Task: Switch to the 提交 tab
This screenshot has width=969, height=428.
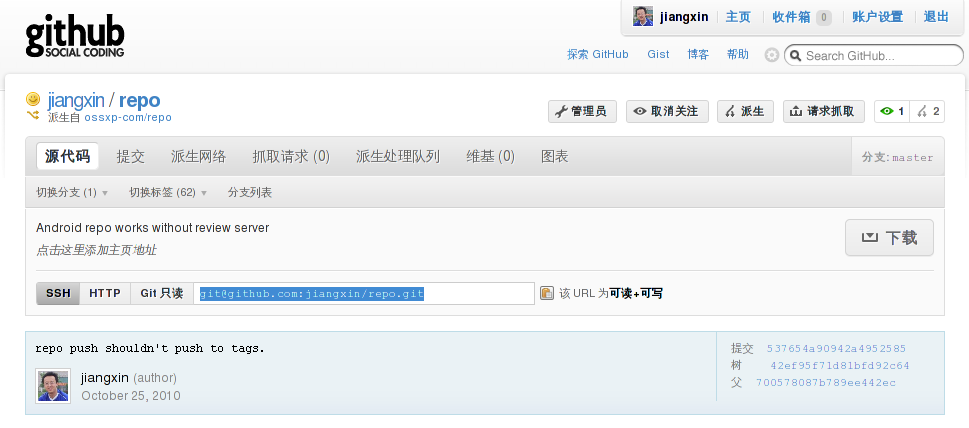Action: 130,156
